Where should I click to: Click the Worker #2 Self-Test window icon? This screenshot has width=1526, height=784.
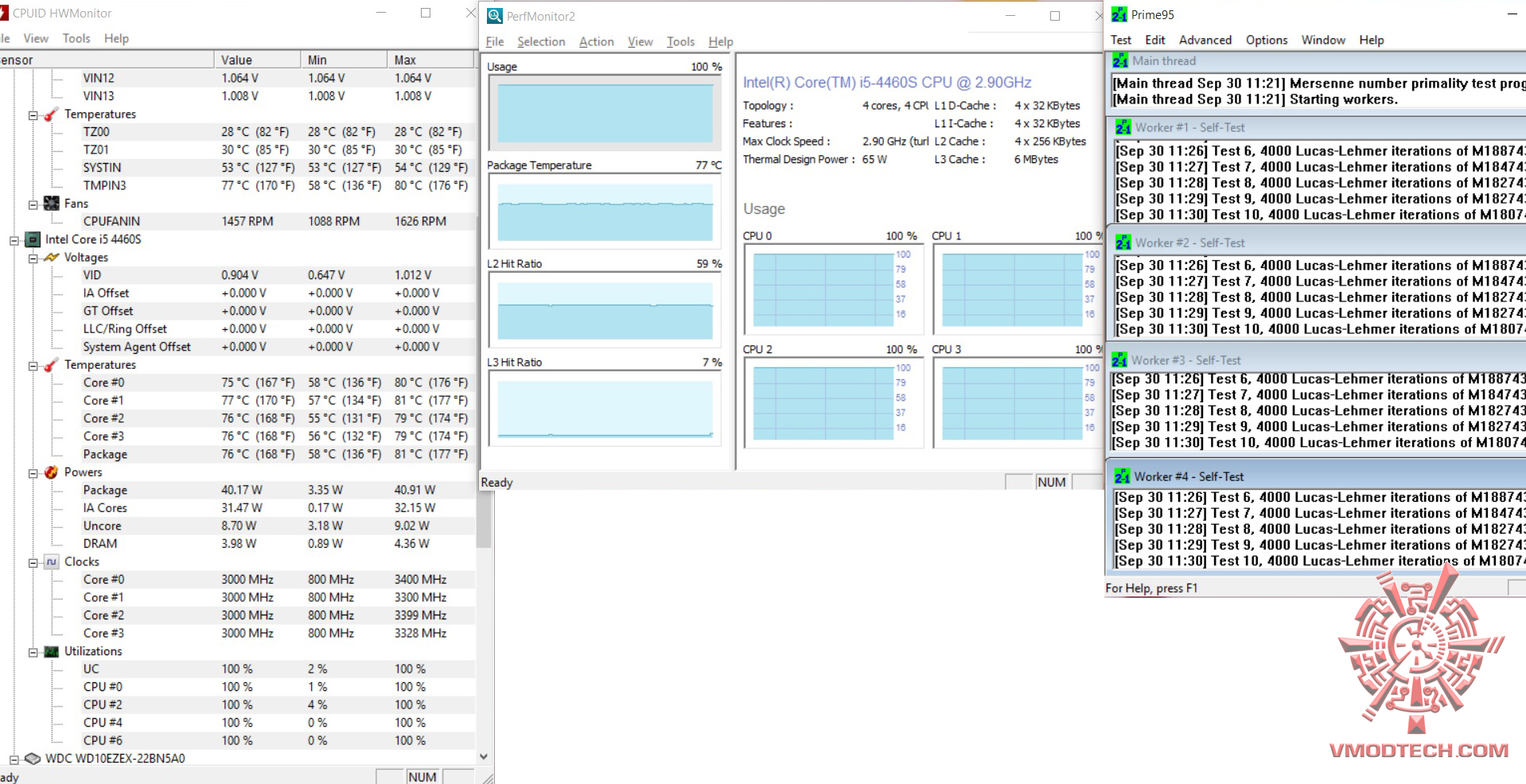[1123, 243]
